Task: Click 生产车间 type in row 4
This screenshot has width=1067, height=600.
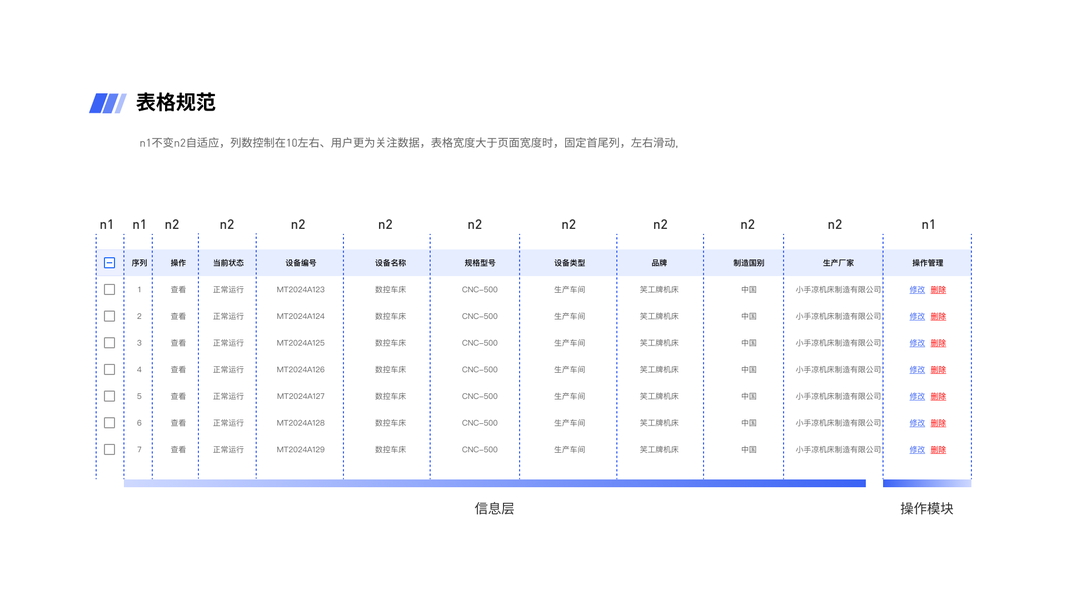Action: point(570,369)
